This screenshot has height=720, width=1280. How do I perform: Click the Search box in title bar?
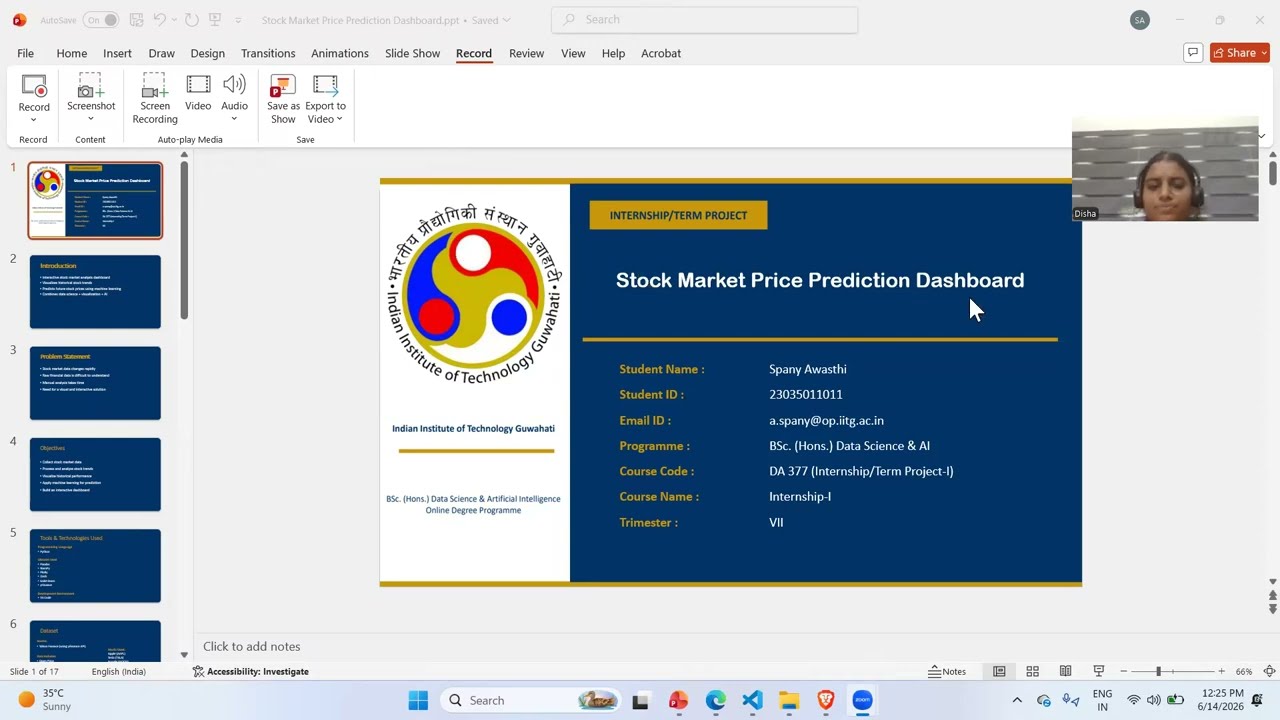pos(704,19)
